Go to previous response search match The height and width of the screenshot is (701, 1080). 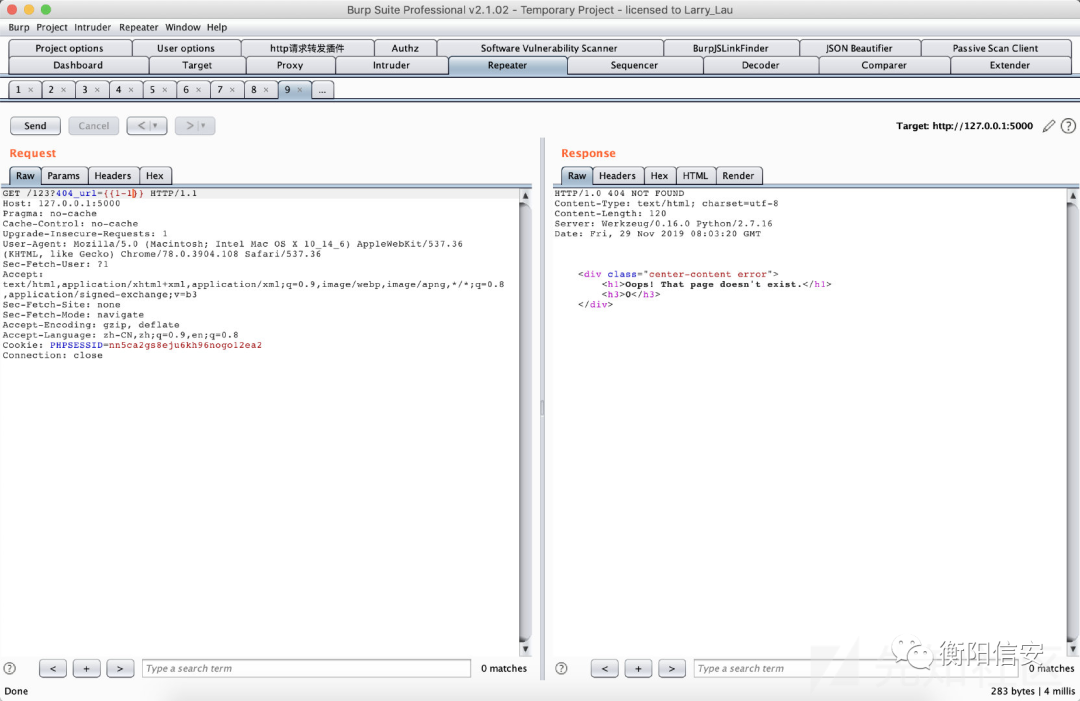pos(604,668)
